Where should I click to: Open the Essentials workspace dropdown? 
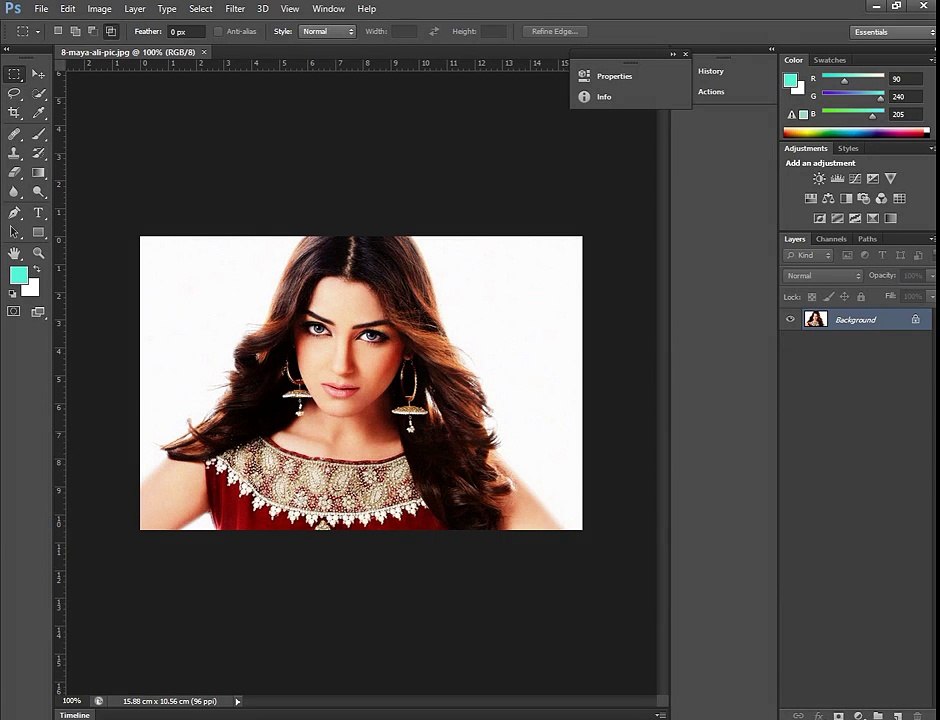click(893, 32)
